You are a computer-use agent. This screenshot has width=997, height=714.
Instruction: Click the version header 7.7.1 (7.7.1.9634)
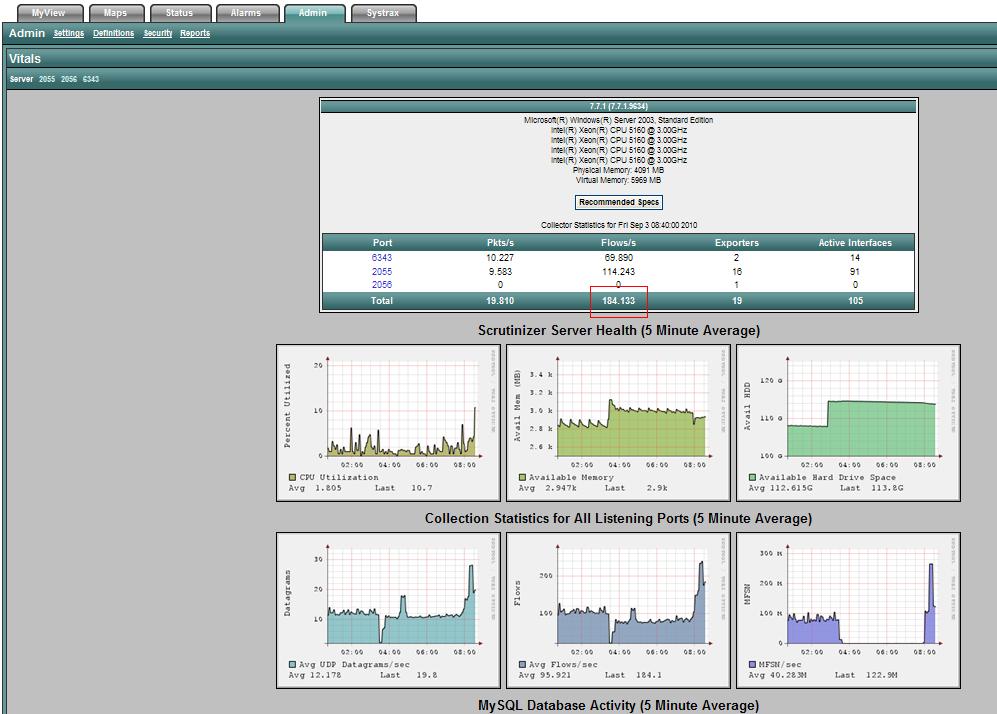[619, 106]
